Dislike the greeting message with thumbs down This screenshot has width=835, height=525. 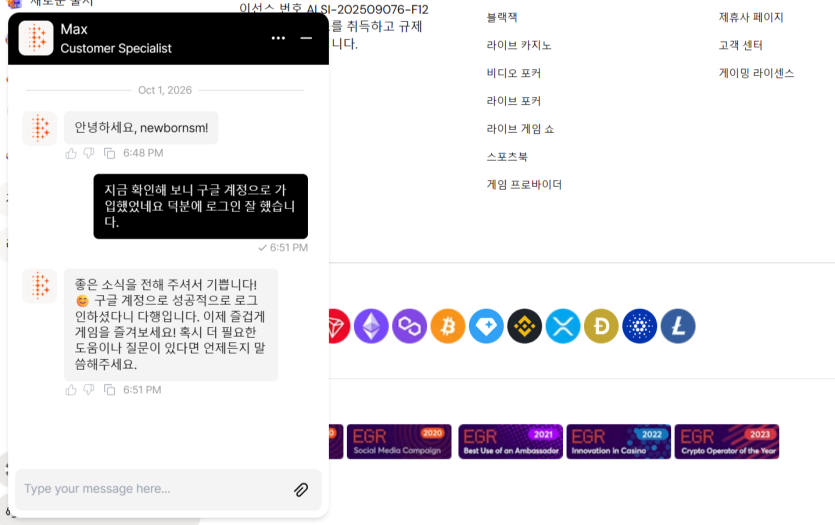89,153
